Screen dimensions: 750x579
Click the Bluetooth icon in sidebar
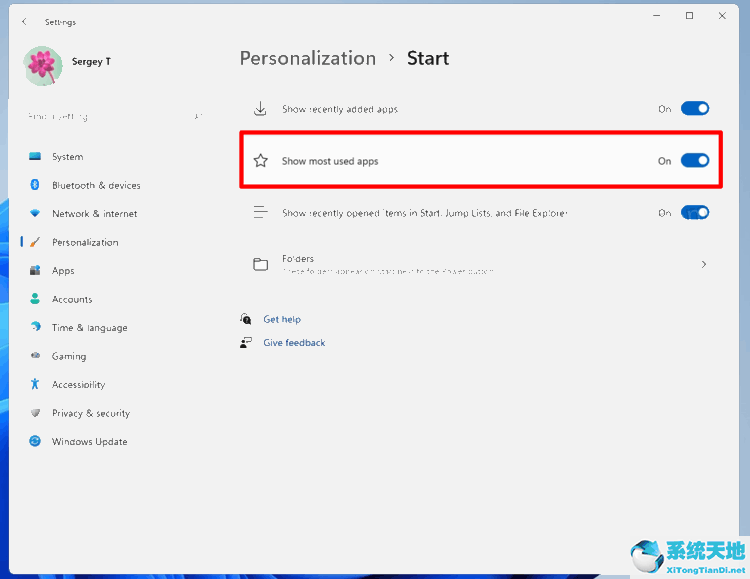tap(35, 184)
